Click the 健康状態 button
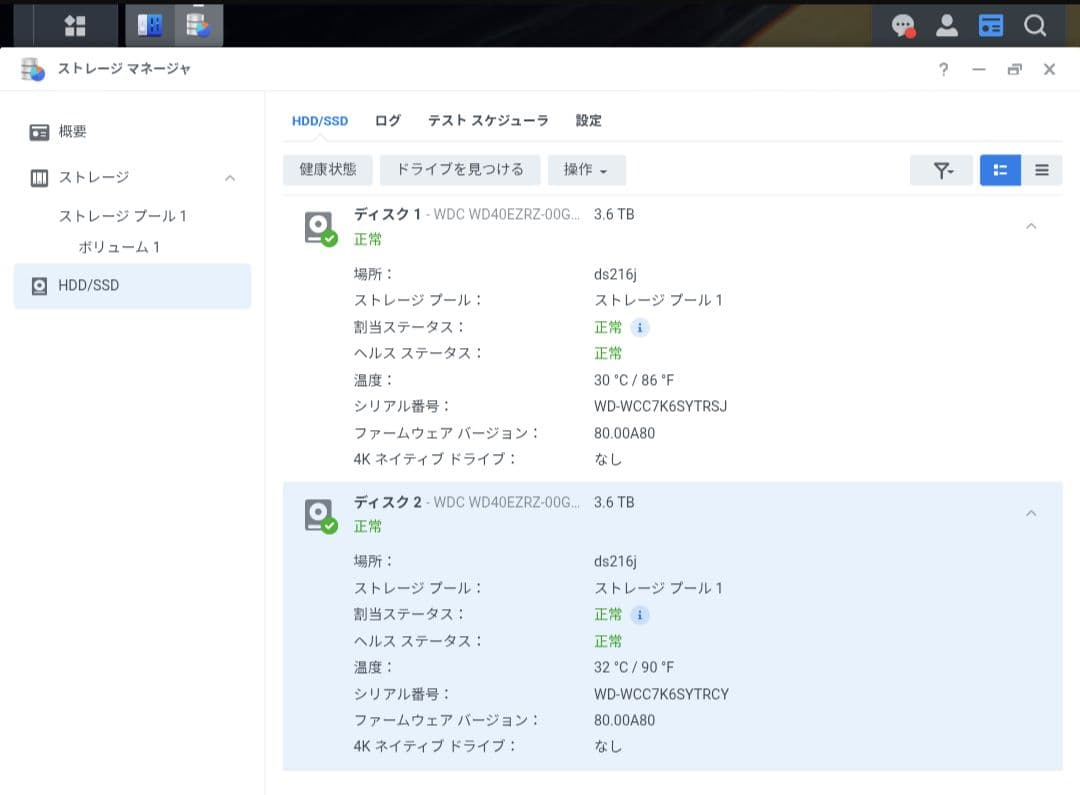The width and height of the screenshot is (1080, 795). [x=327, y=170]
